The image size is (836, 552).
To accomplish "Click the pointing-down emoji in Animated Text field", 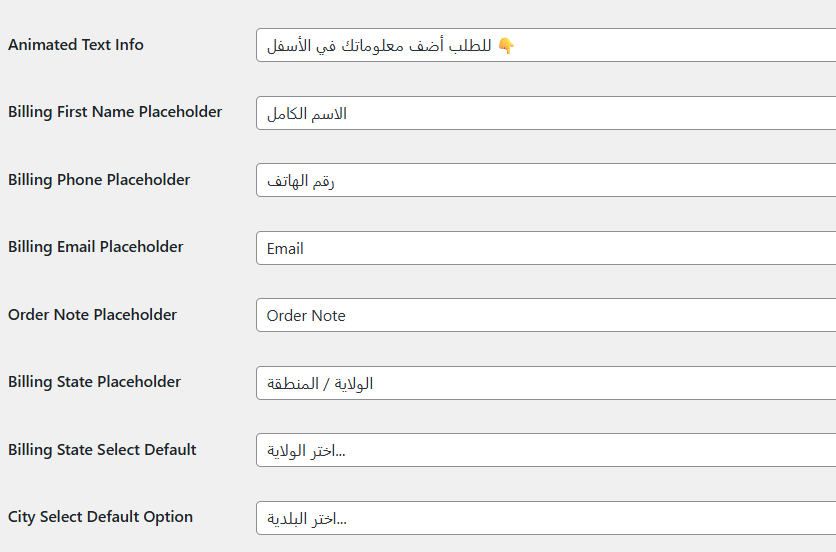I will click(x=506, y=45).
